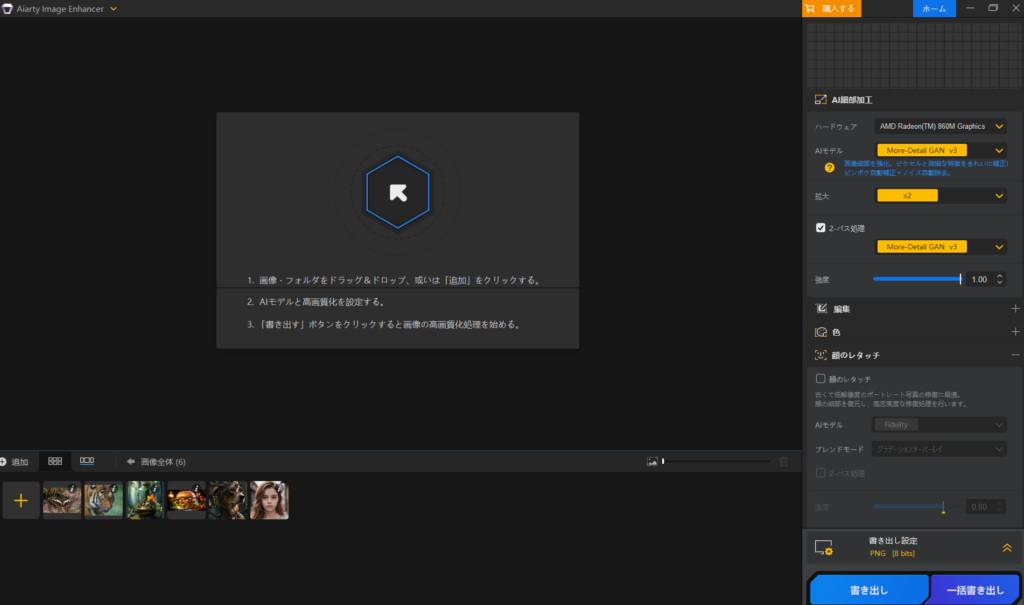The width and height of the screenshot is (1024, 605).
Task: Uncheck the 2-パス処理 checkbox under AI細部加工
Action: [820, 228]
